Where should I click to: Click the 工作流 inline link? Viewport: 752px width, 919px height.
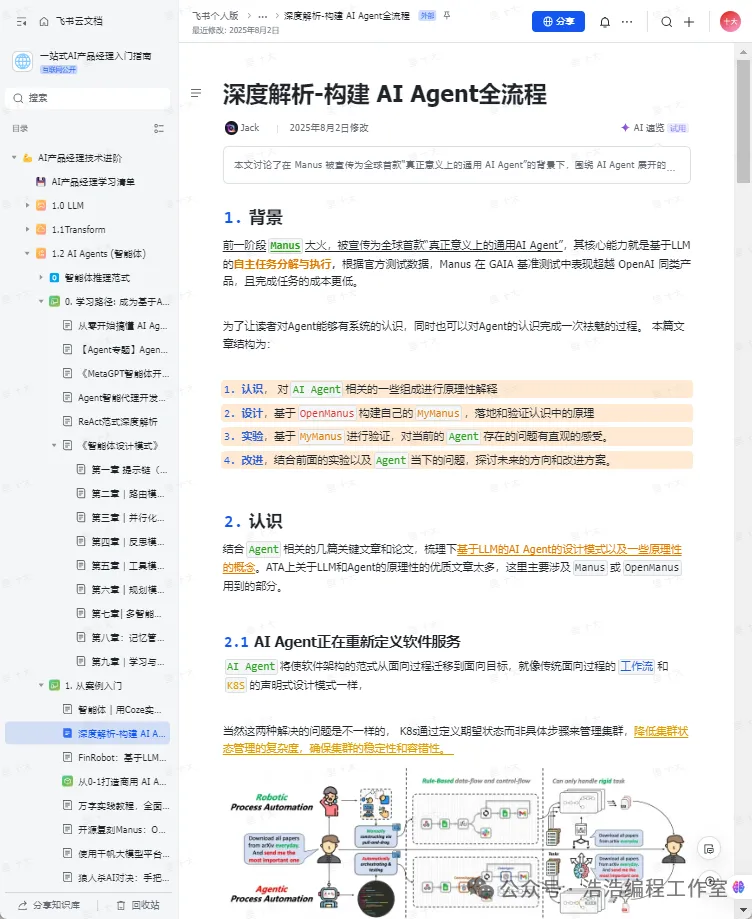637,666
